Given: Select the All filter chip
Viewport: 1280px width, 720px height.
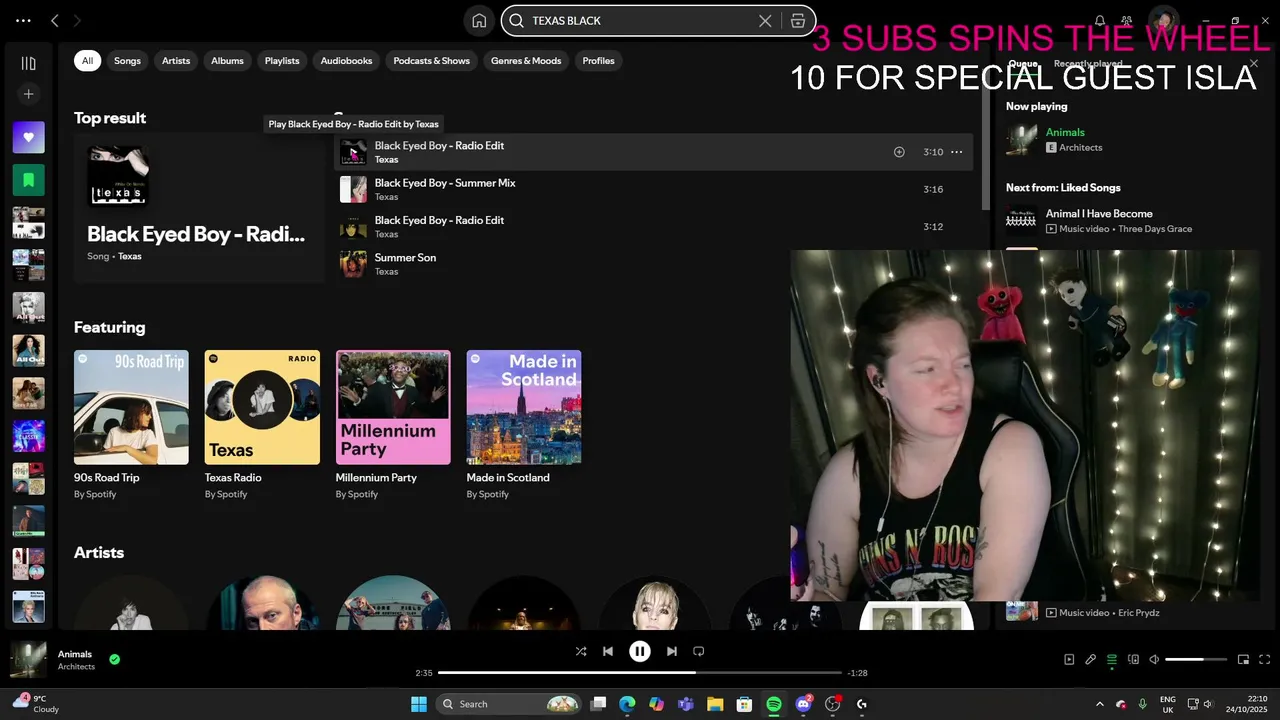Looking at the screenshot, I should pos(87,61).
